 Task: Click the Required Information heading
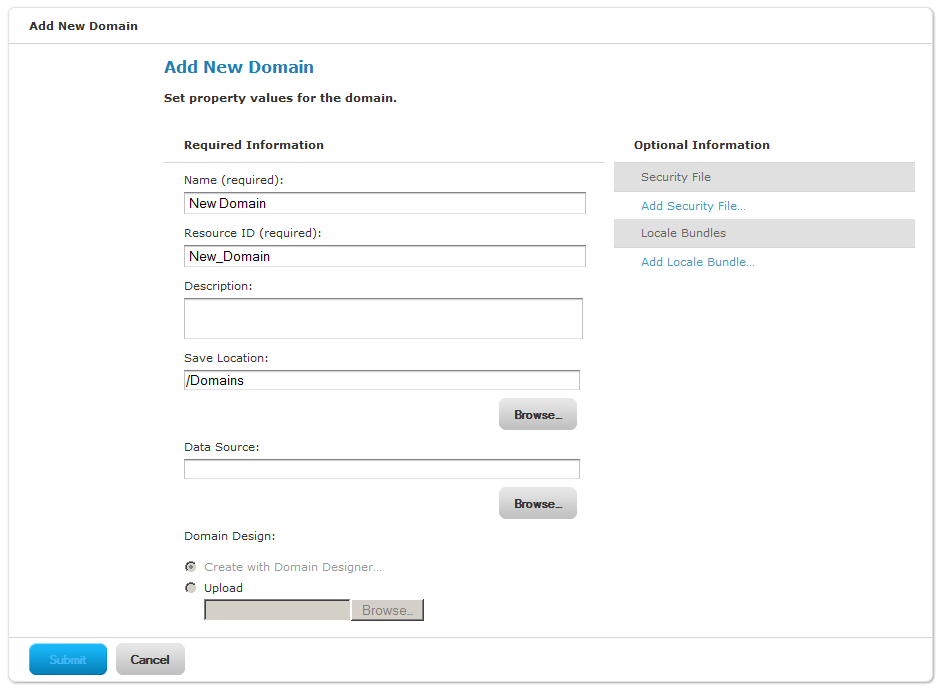click(x=254, y=145)
